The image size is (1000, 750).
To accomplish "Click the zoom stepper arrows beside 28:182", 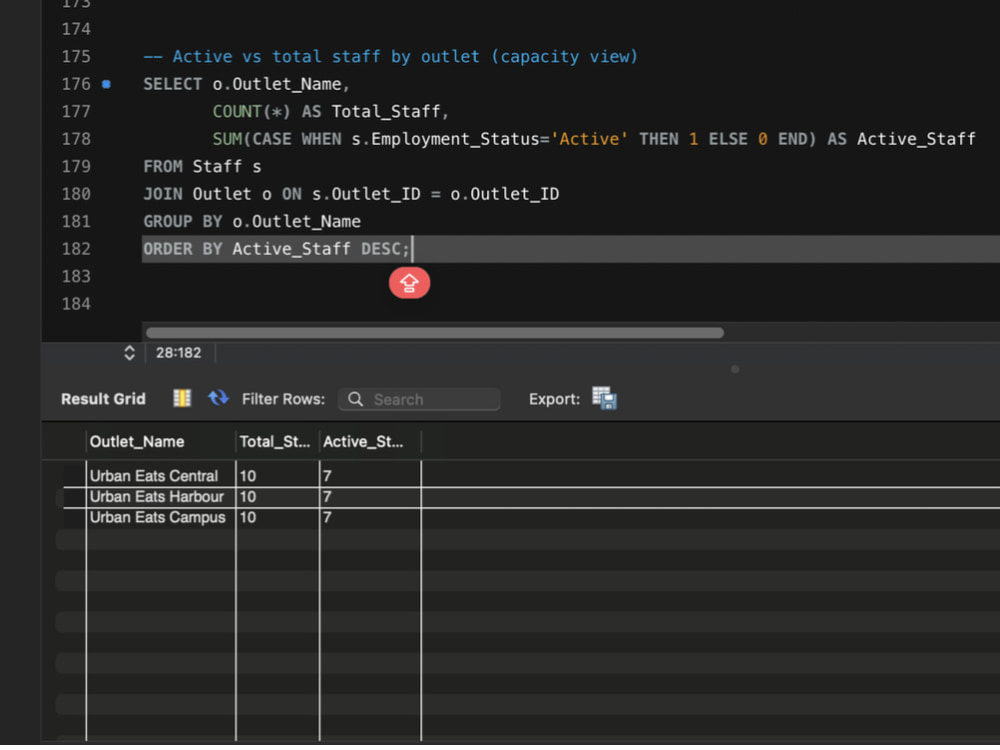I will [x=129, y=353].
